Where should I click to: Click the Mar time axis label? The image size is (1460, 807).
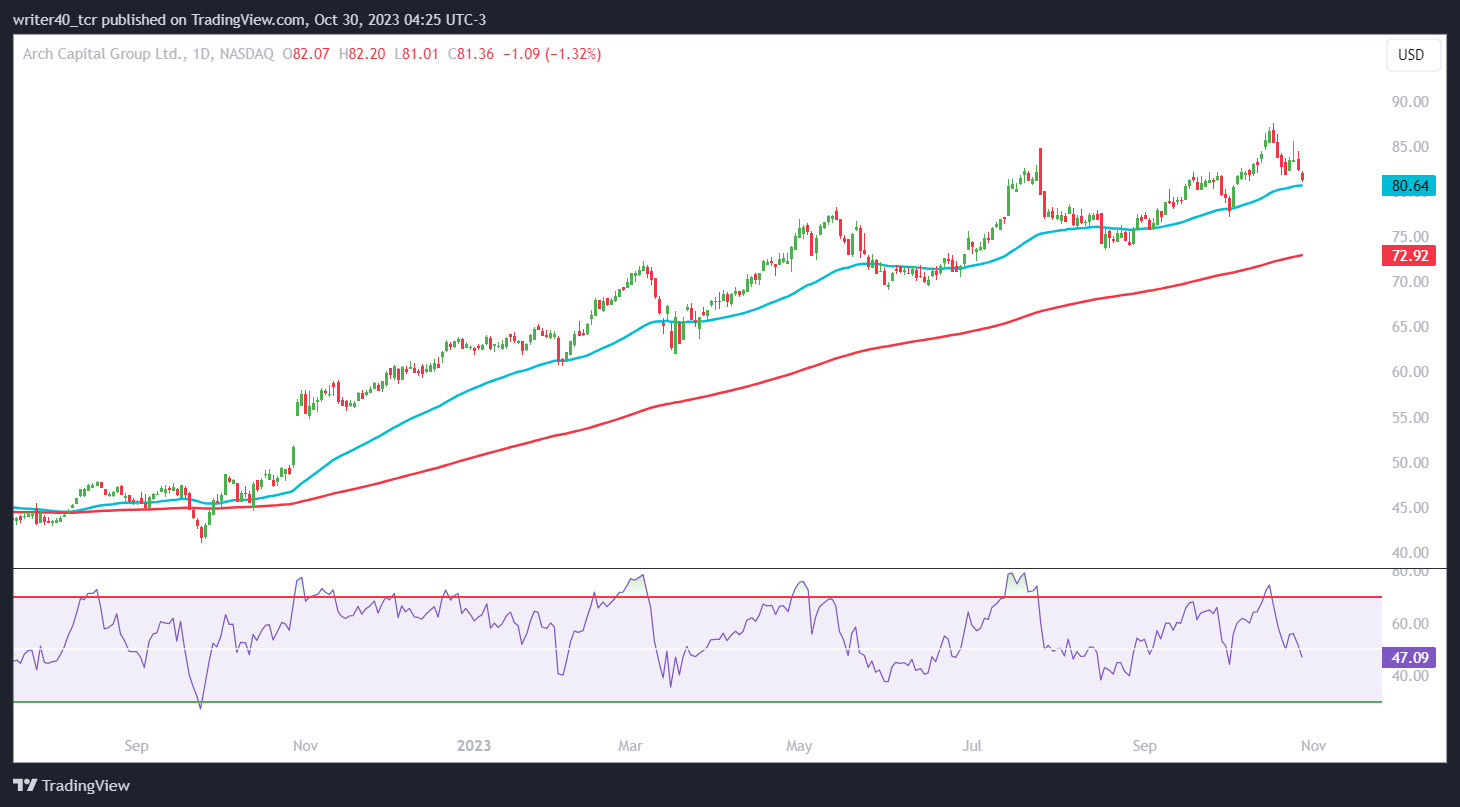click(630, 746)
